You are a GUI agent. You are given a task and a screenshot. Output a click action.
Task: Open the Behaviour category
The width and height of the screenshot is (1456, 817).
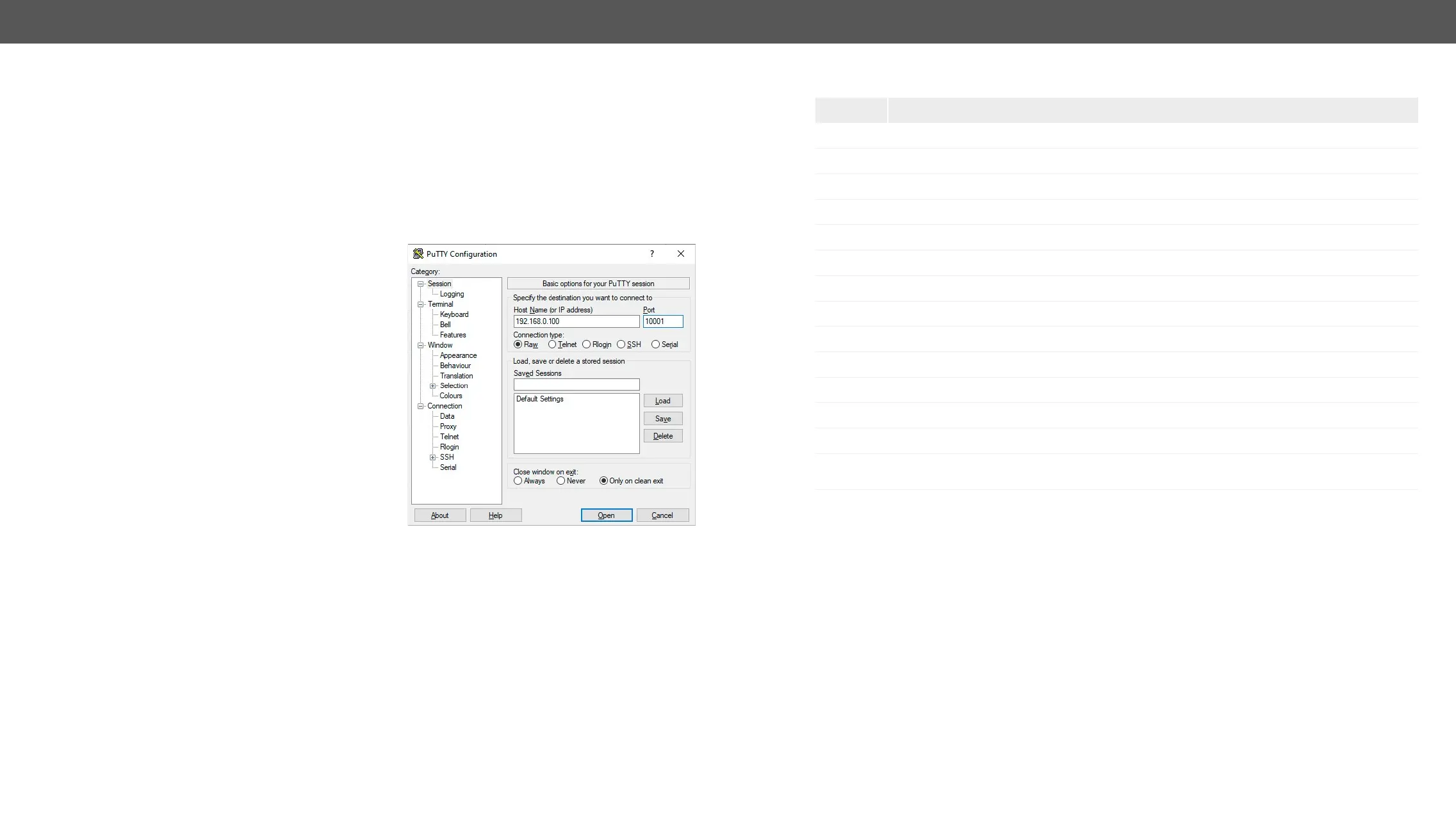point(455,366)
